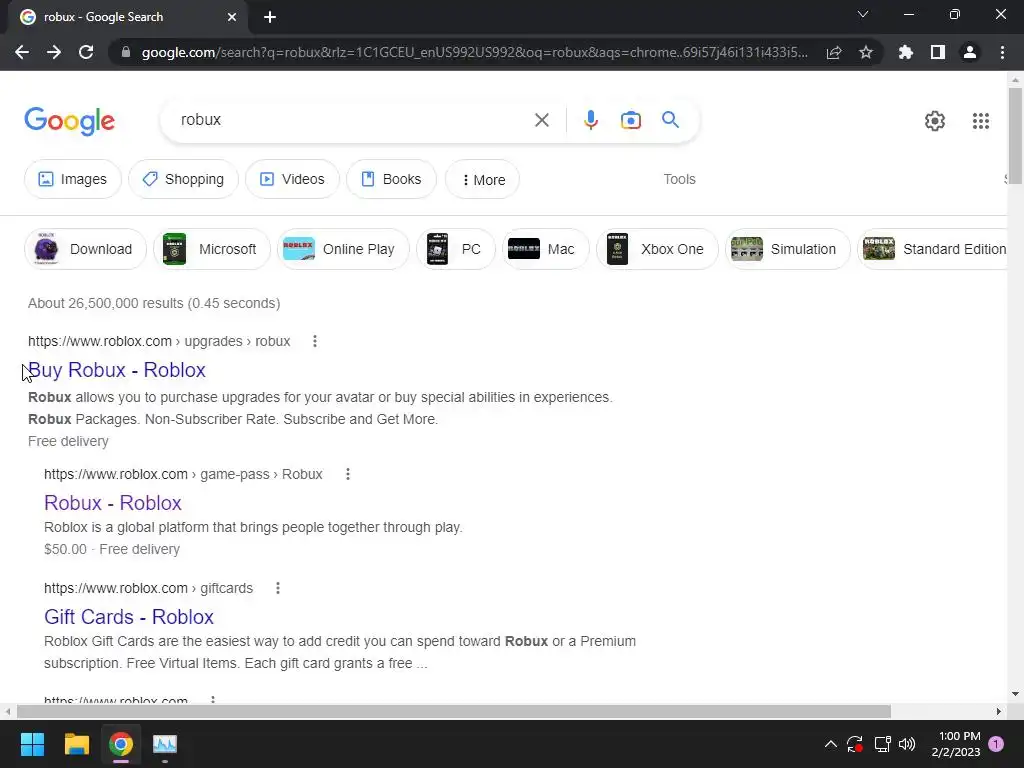
Task: Open the search Tools options
Action: [x=679, y=179]
